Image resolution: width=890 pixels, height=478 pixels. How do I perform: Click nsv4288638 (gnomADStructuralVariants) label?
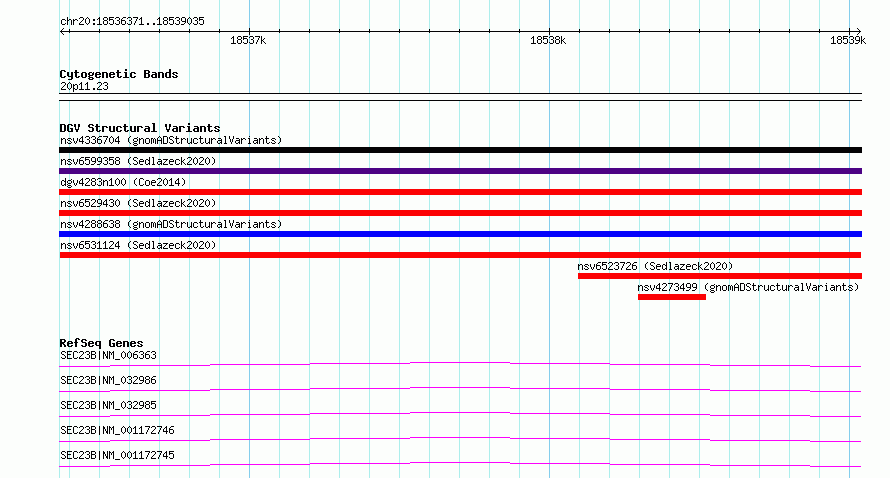click(x=171, y=224)
